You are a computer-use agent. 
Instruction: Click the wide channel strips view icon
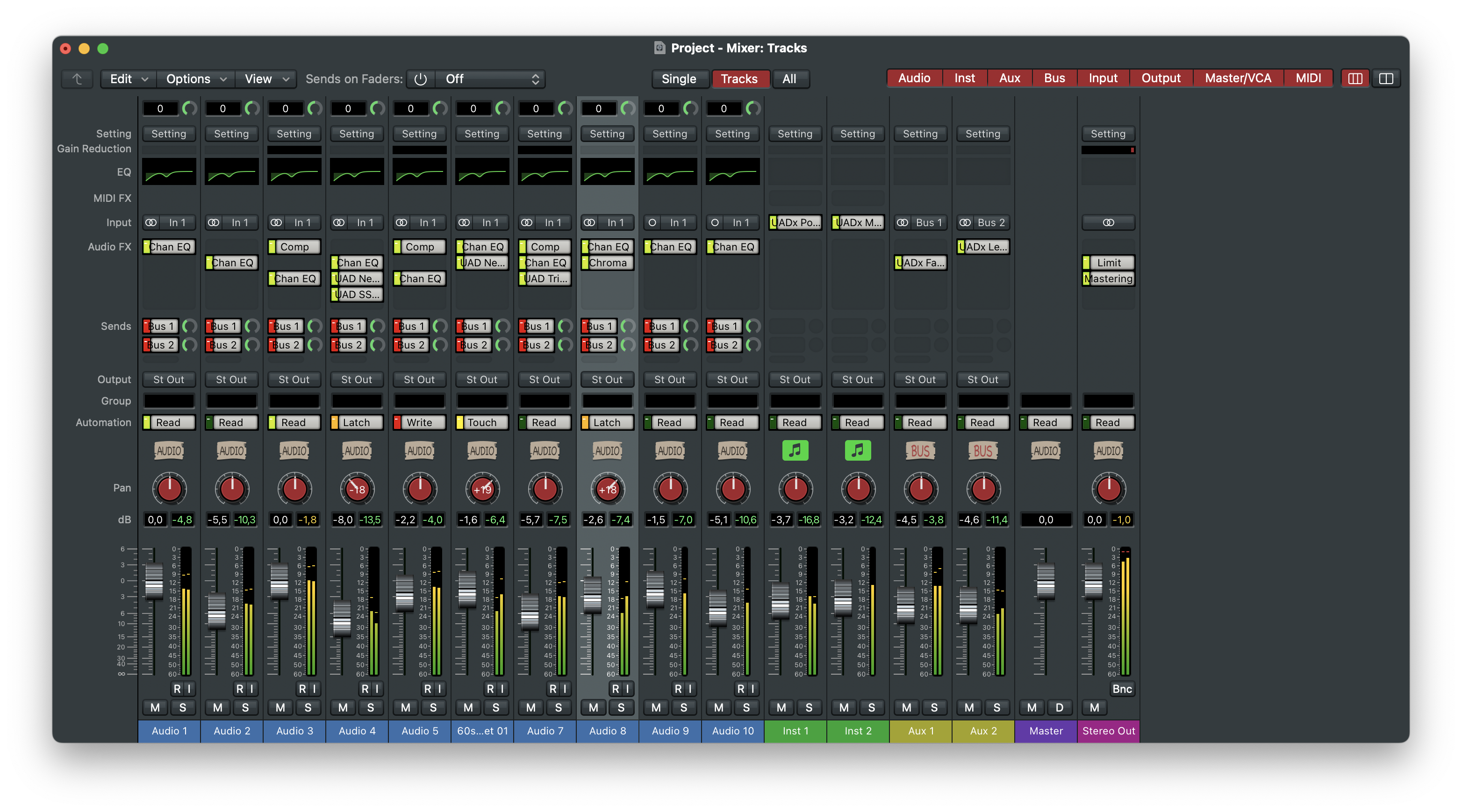coord(1386,78)
